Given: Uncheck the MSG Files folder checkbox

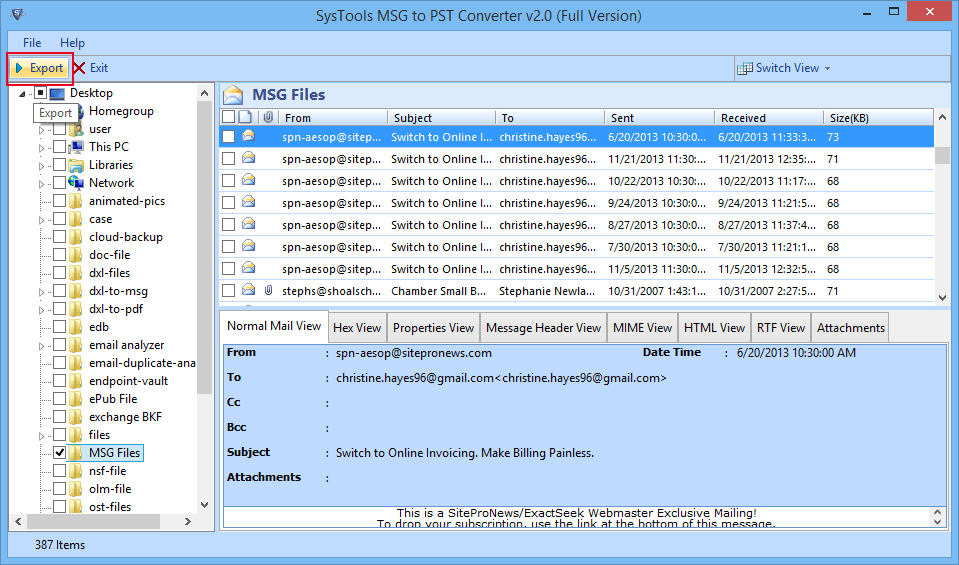Looking at the screenshot, I should tap(60, 453).
